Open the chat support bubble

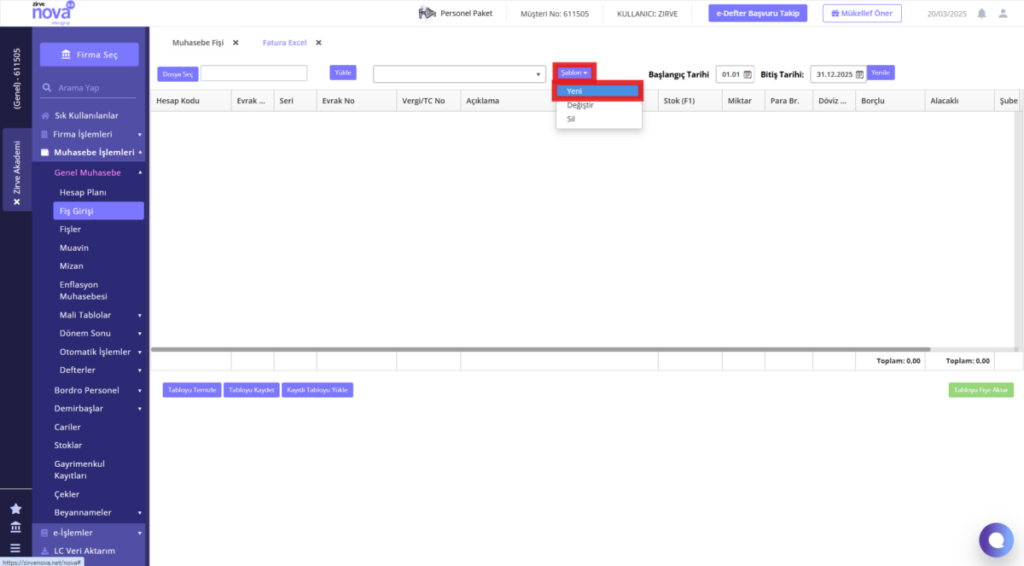tap(996, 540)
